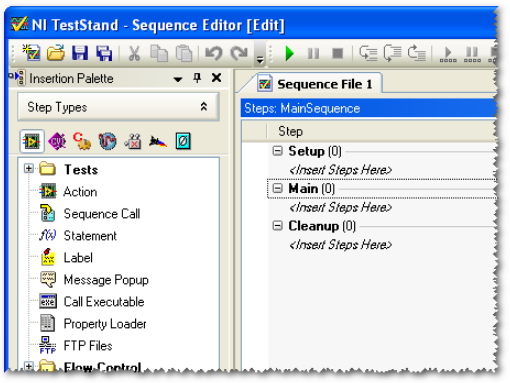Collapse the Cleanup step group

[x=277, y=226]
